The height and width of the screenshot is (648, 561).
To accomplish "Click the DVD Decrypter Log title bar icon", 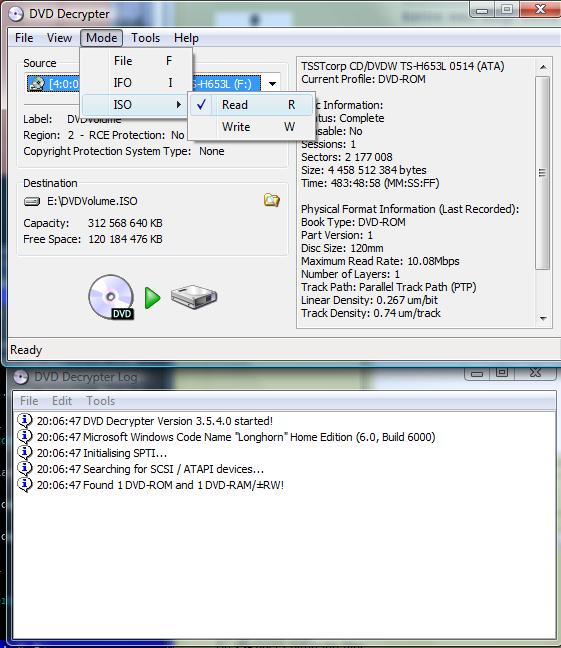I will [21, 377].
